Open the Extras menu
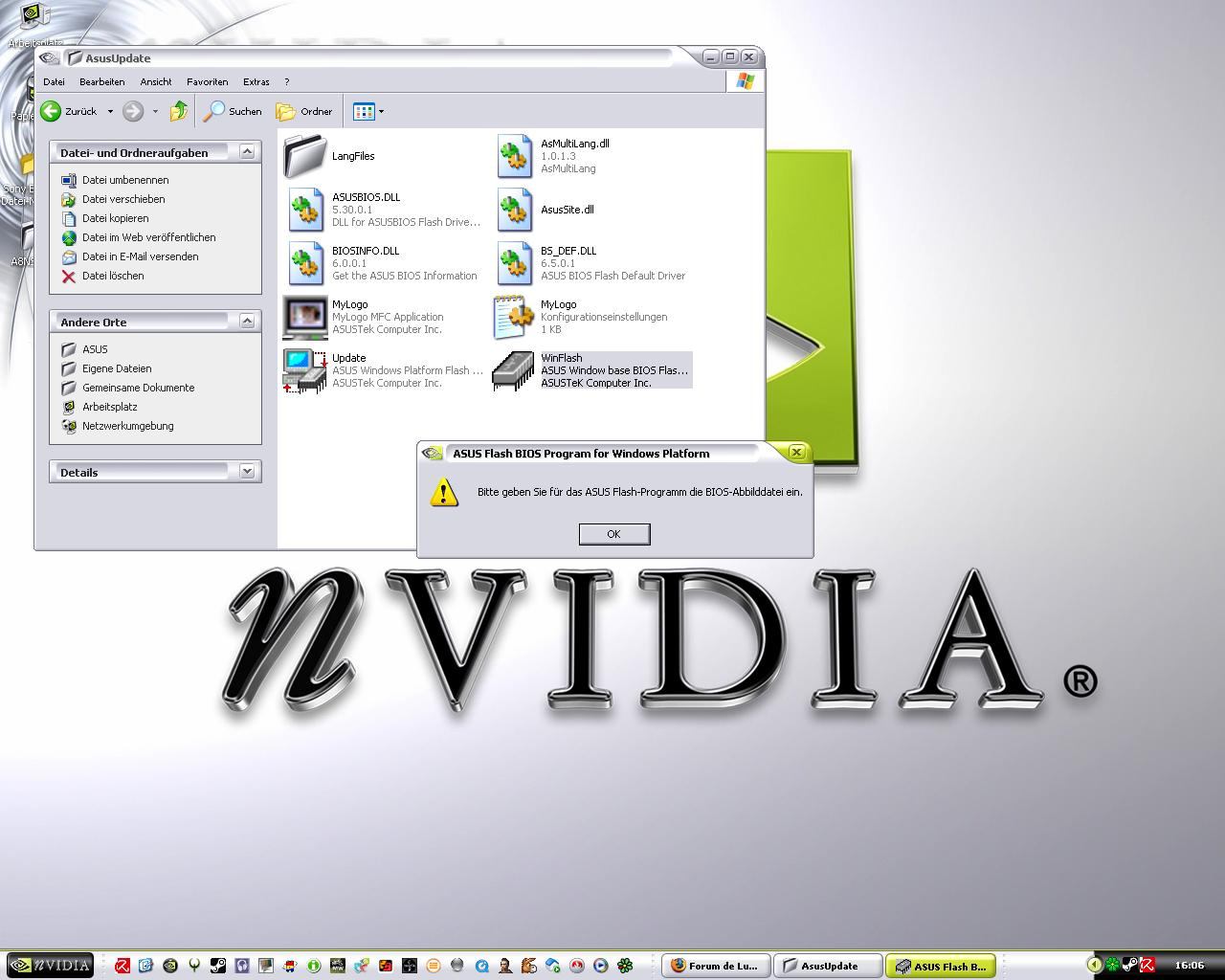The image size is (1225, 980). tap(256, 81)
